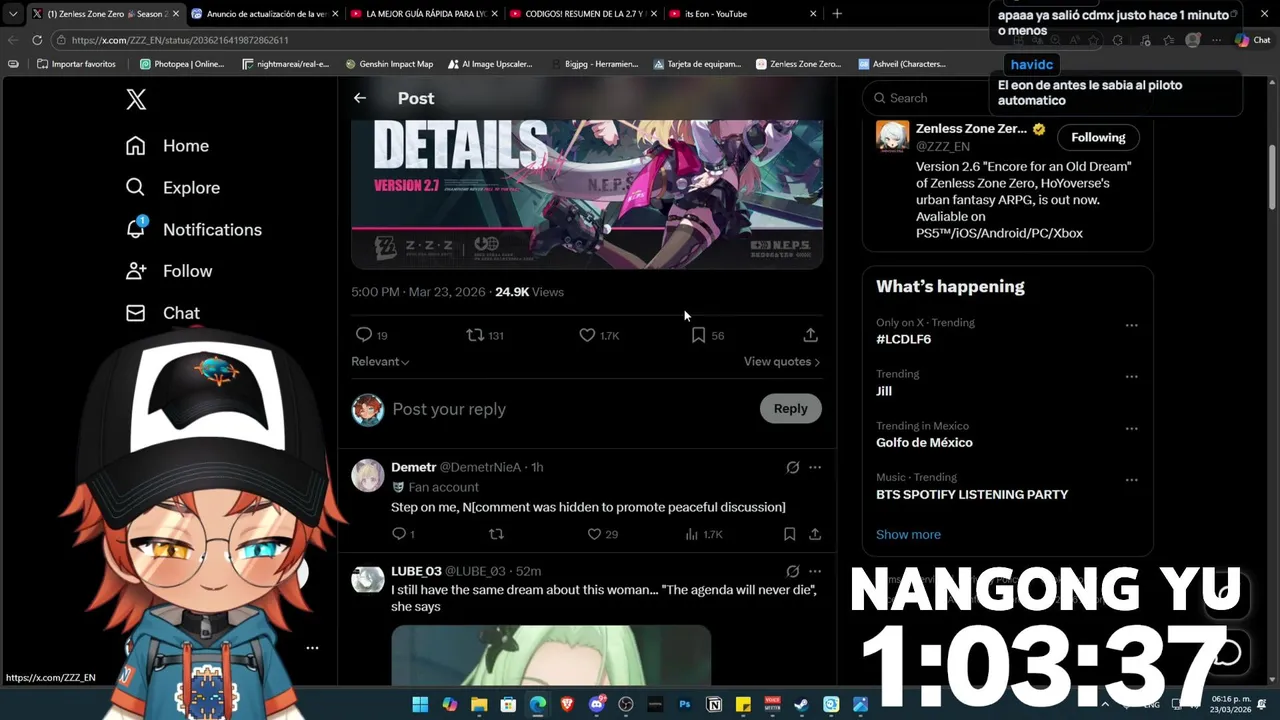This screenshot has width=1280, height=720.
Task: Open Demetr's profile avatar
Action: [x=368, y=475]
